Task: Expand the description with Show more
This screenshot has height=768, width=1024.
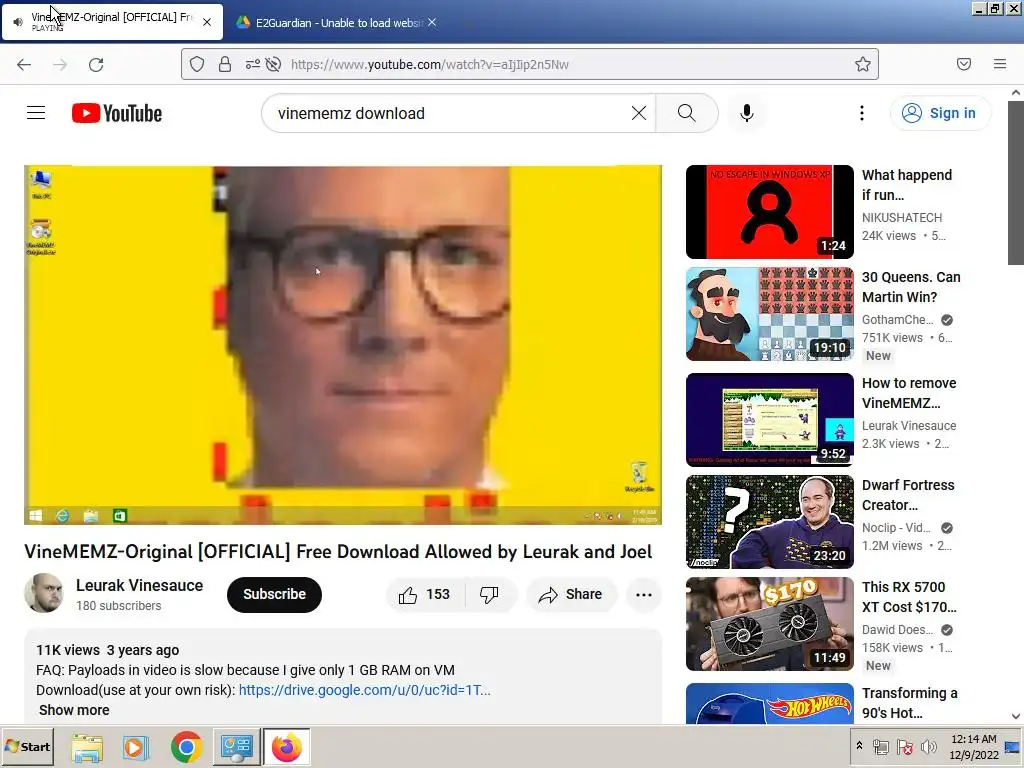Action: tap(74, 710)
